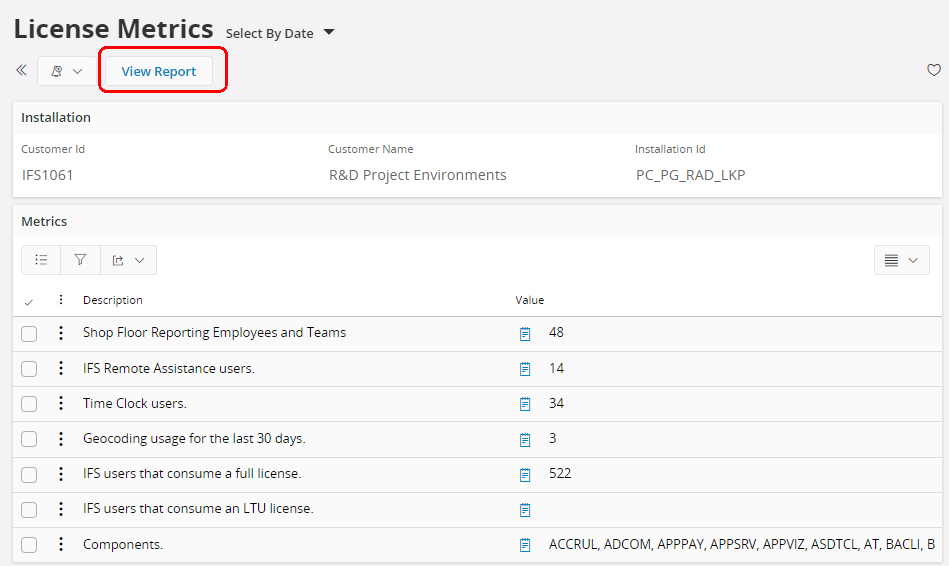The height and width of the screenshot is (566, 949).
Task: Open note icon for LTU license row
Action: (x=525, y=510)
